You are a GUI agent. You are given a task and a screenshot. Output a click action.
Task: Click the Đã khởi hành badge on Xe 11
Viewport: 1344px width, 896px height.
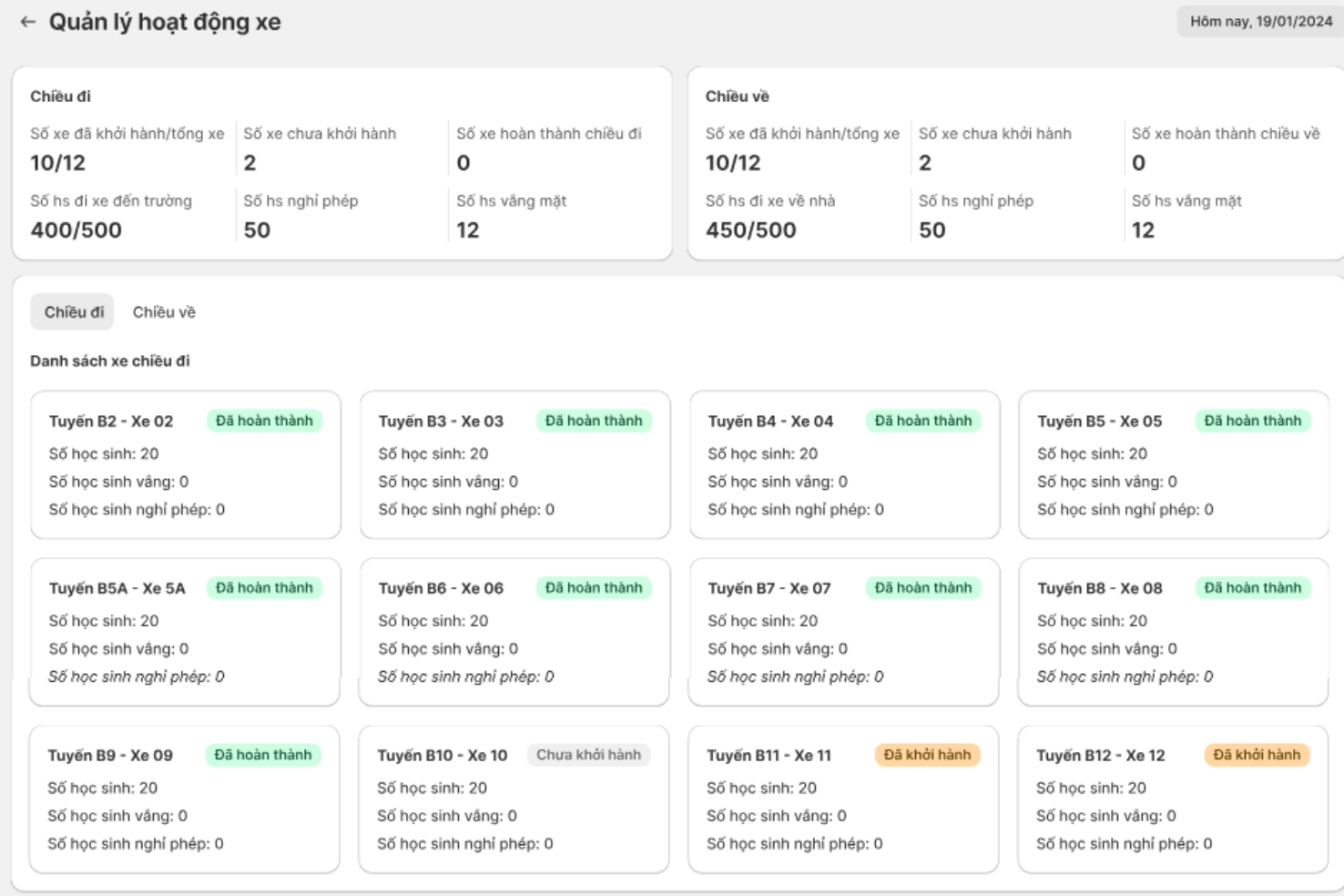pos(927,755)
